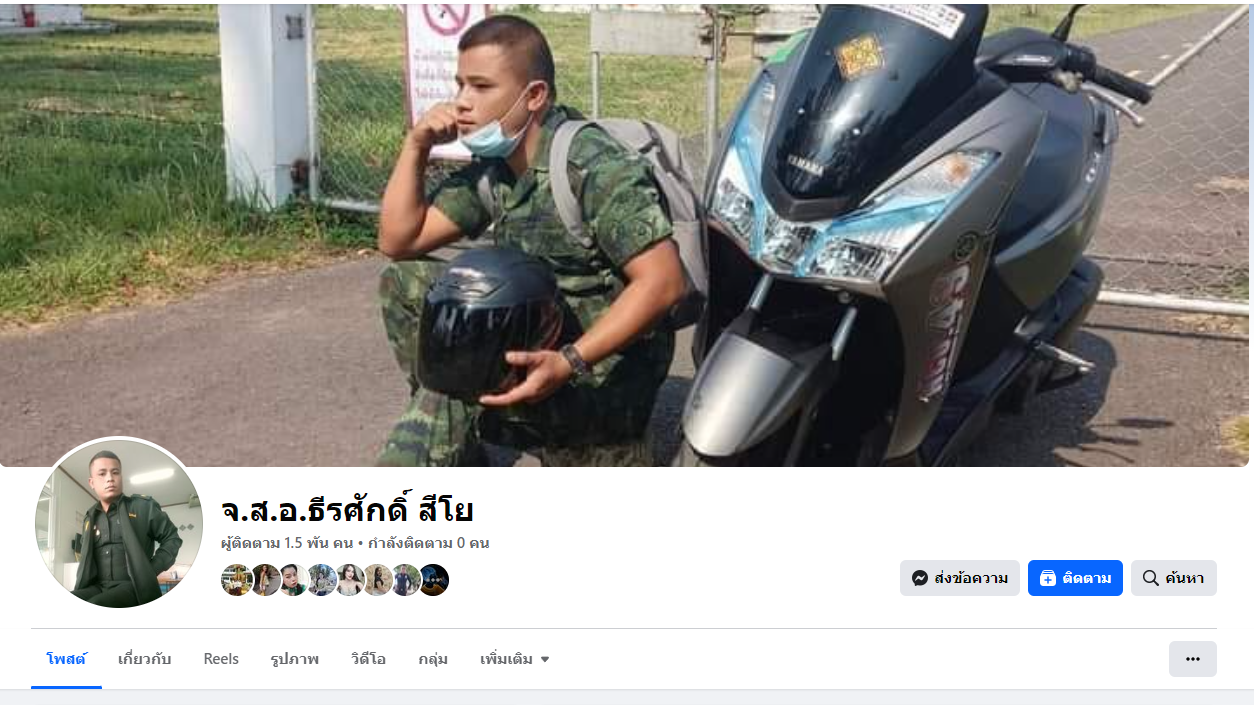Open the กลุ่ม tab
Viewport: 1254px width, 705px height.
pyautogui.click(x=433, y=659)
